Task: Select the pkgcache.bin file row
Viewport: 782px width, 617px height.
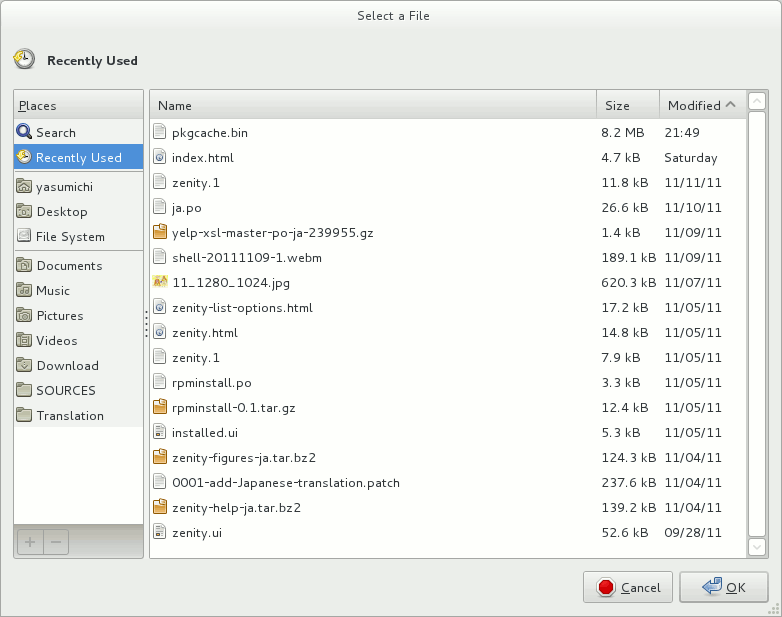Action: tap(210, 132)
